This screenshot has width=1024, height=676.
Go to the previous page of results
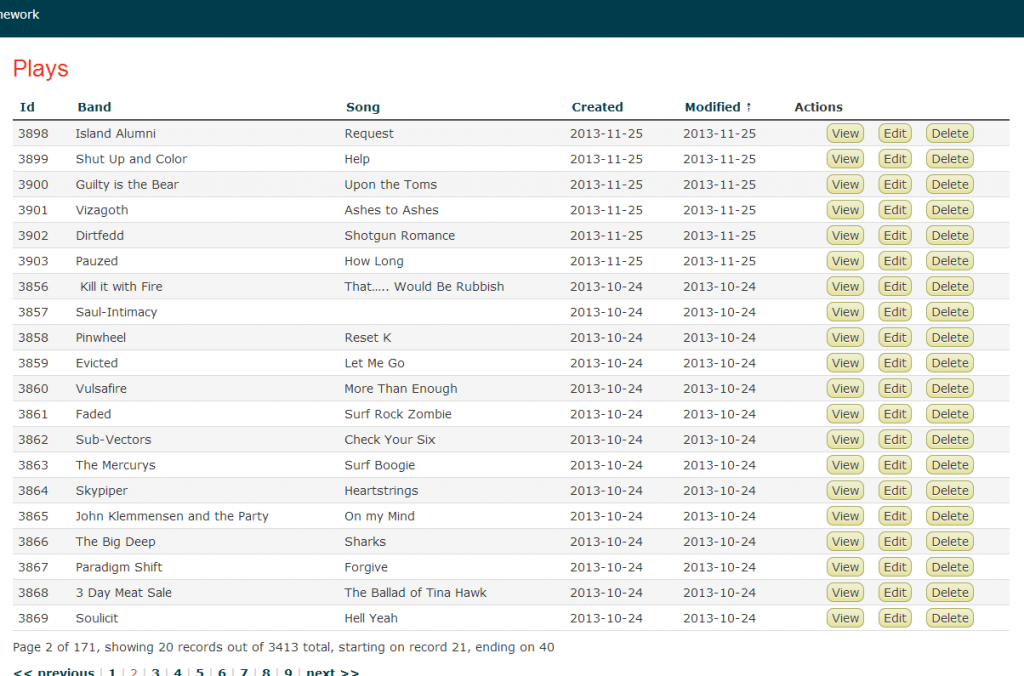[x=54, y=671]
